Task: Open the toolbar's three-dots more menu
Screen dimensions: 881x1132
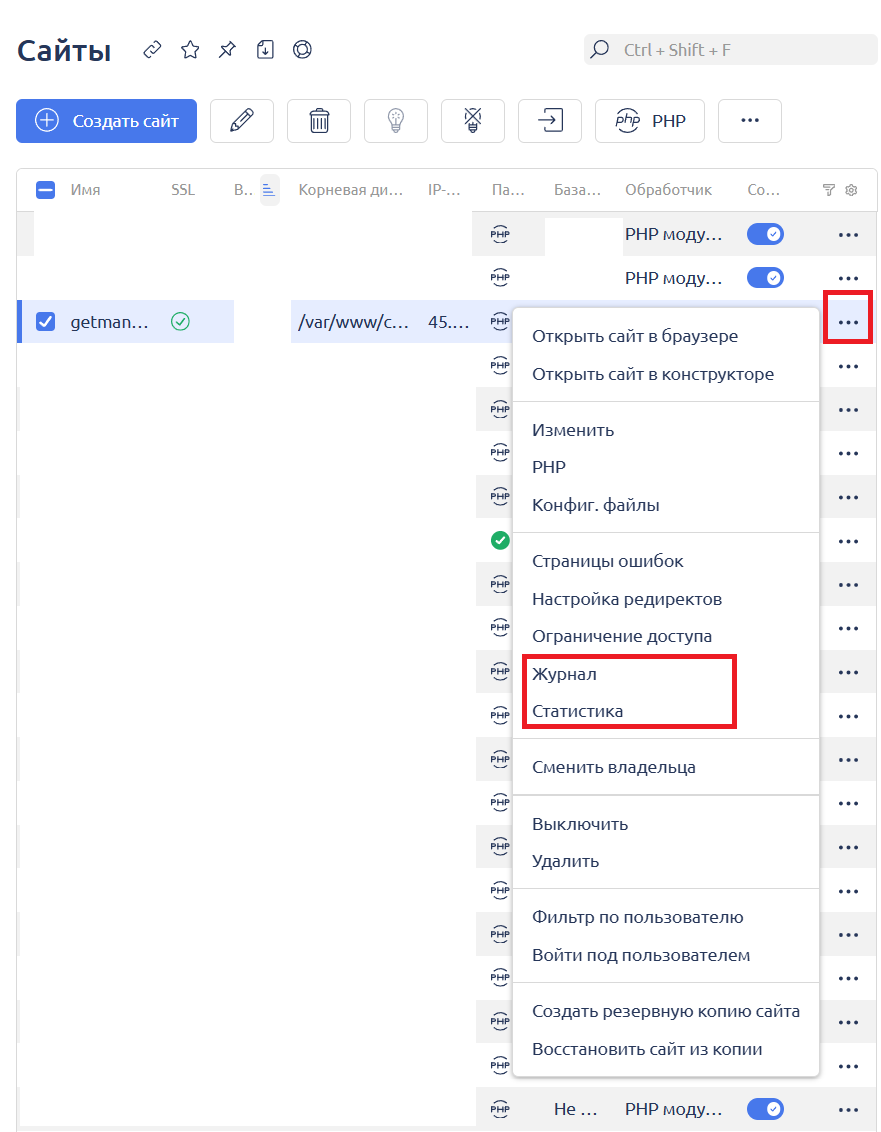Action: click(750, 121)
